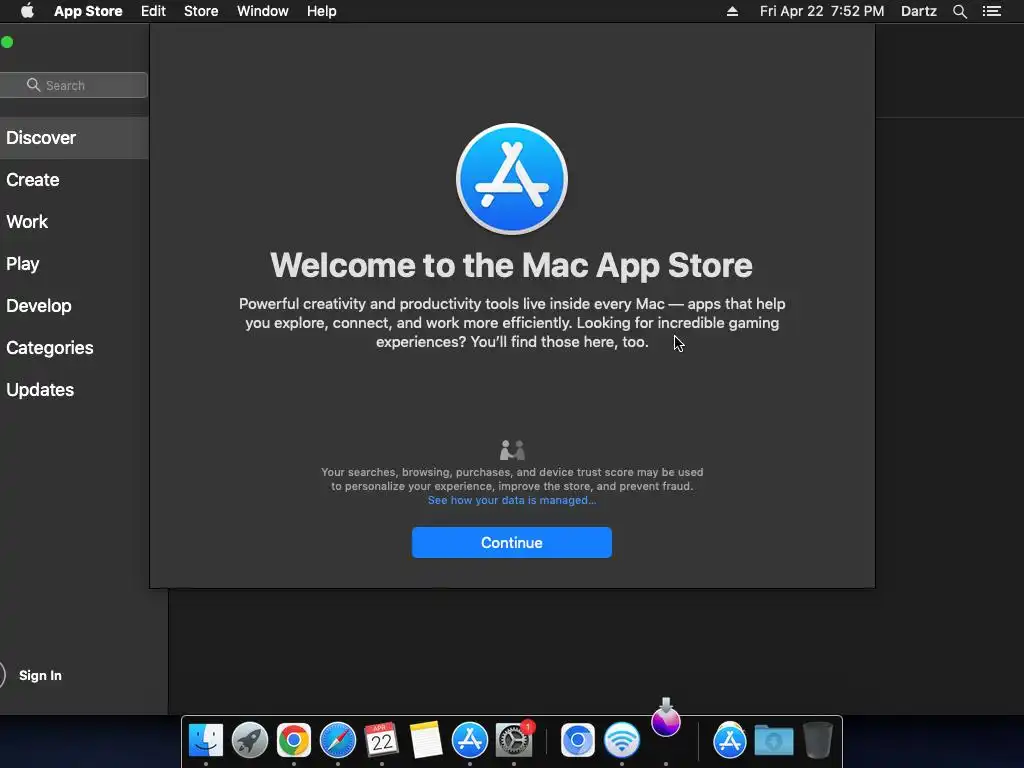Open the Store menu

pyautogui.click(x=201, y=11)
